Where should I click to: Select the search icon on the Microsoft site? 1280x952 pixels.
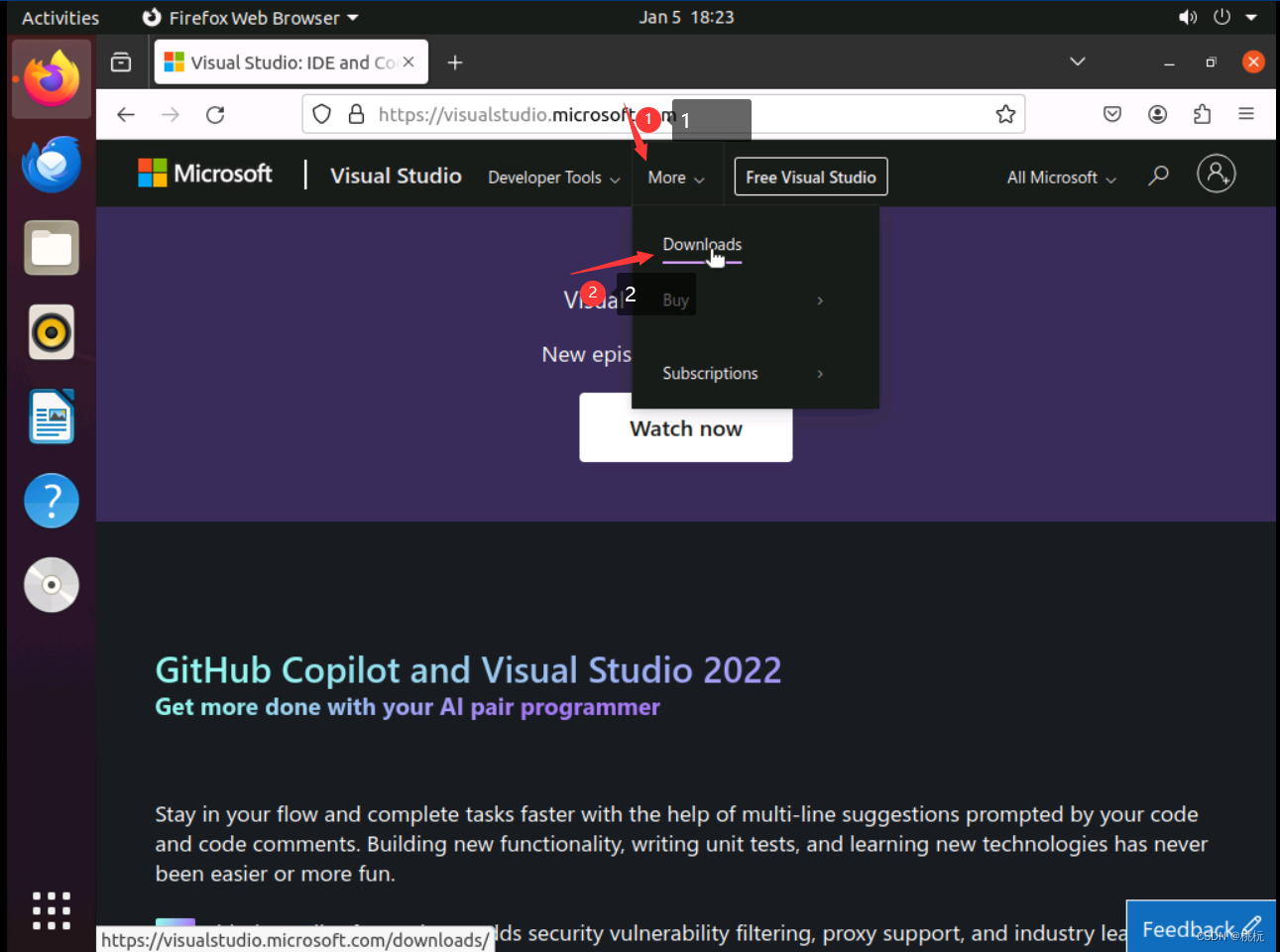pos(1157,176)
